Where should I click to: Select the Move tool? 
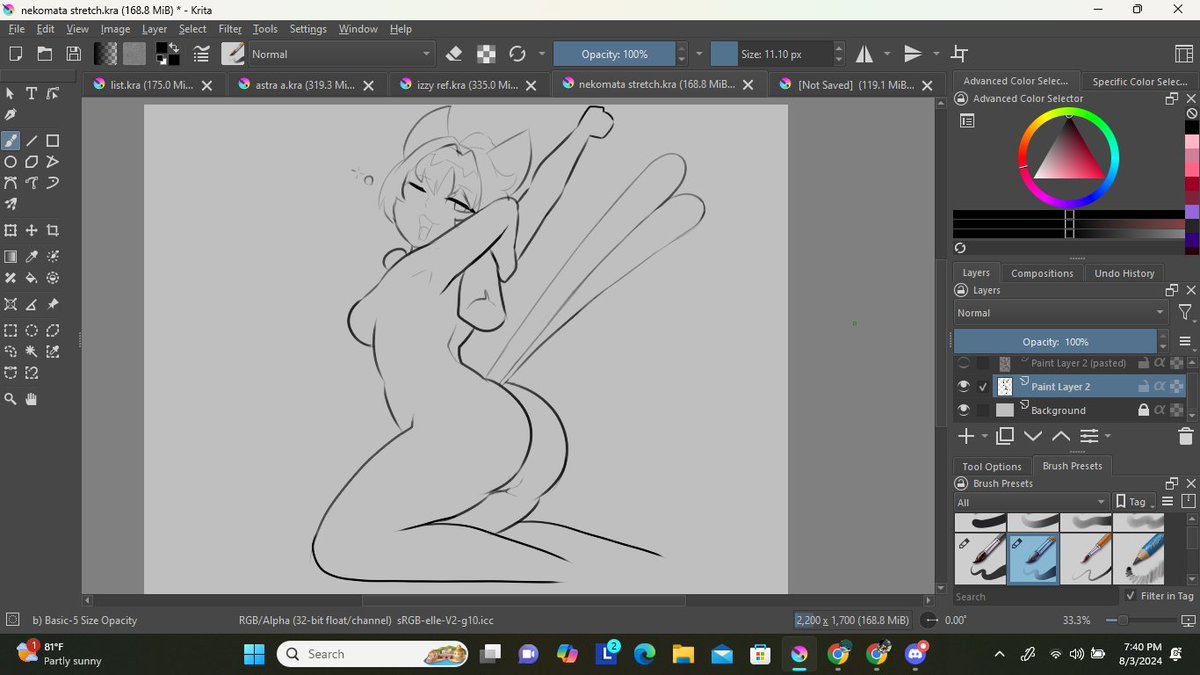pos(32,231)
